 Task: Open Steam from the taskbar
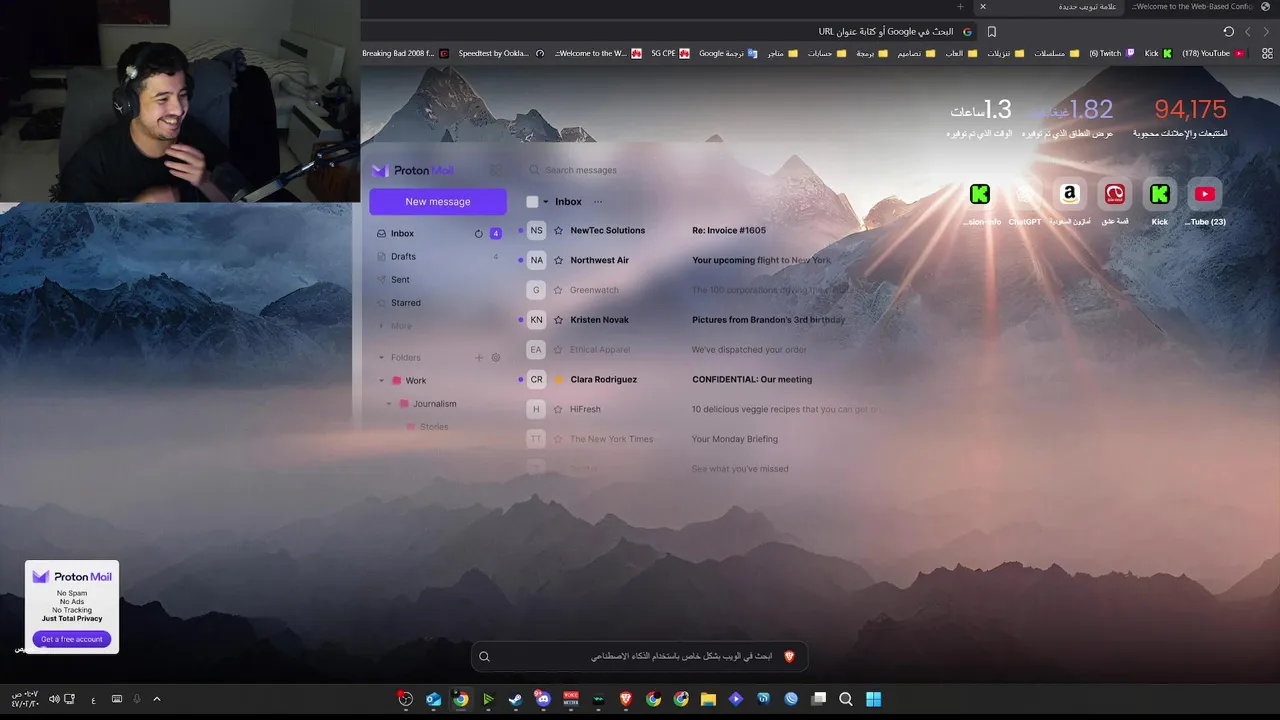pos(515,699)
